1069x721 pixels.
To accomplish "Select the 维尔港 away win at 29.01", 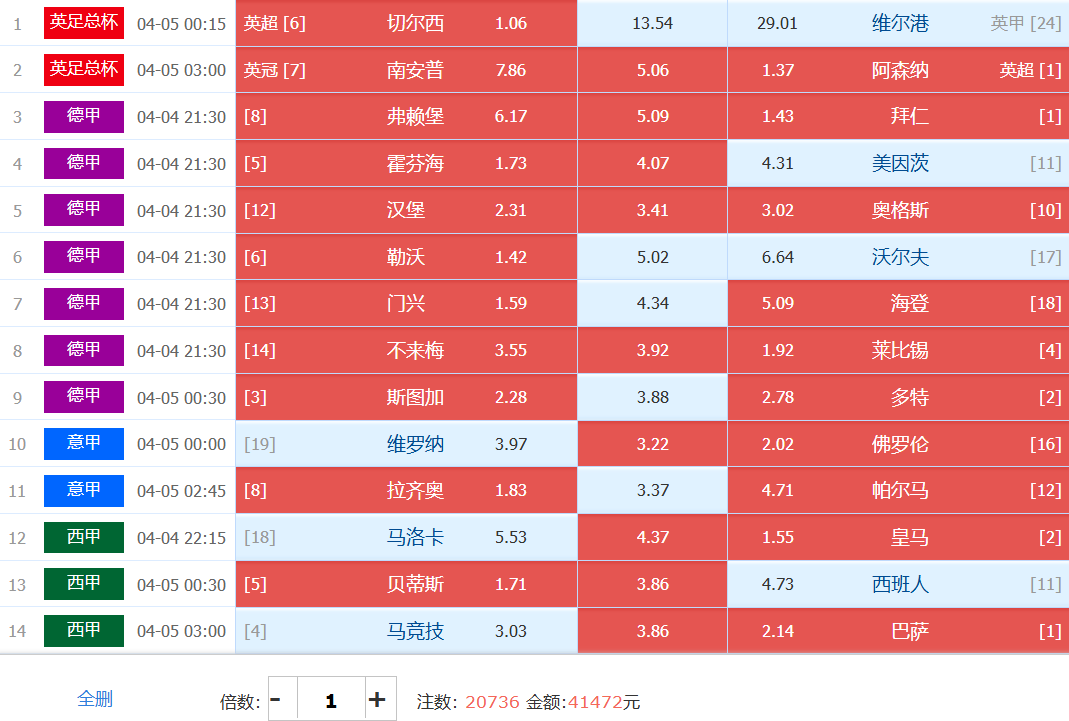I will (897, 23).
